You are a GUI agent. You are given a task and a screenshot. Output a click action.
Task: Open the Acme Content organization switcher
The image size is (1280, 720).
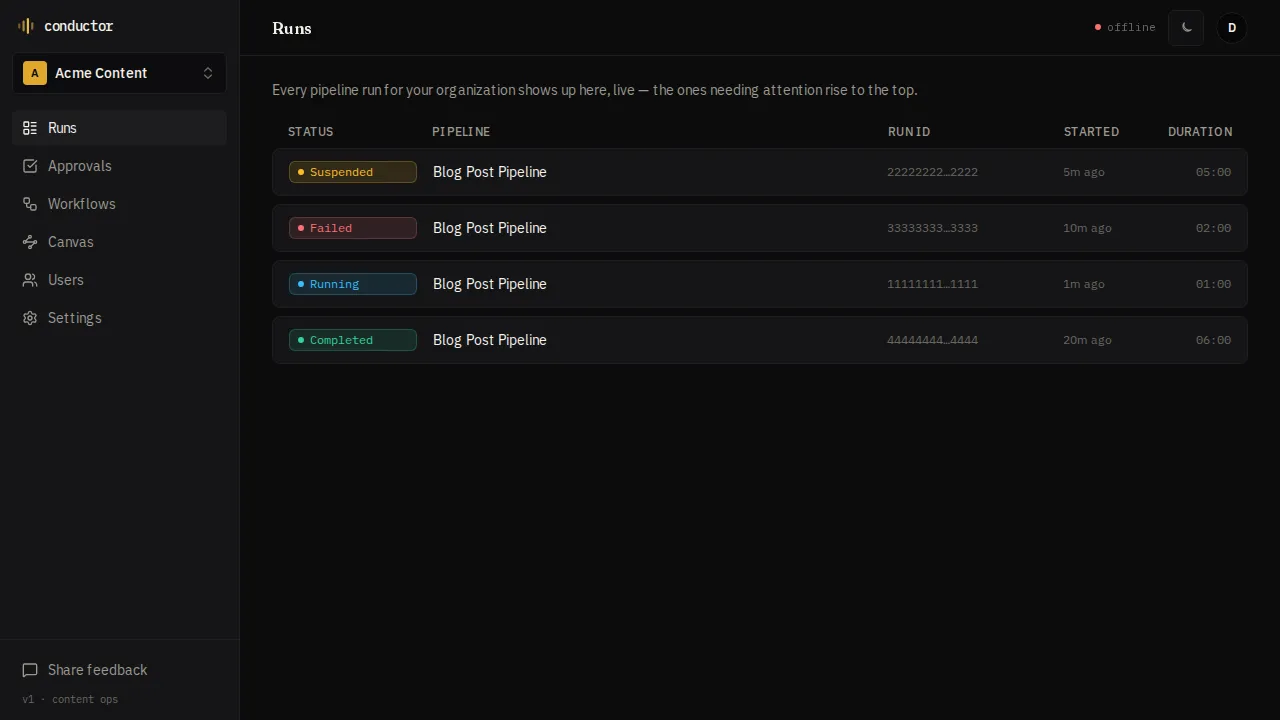tap(119, 73)
